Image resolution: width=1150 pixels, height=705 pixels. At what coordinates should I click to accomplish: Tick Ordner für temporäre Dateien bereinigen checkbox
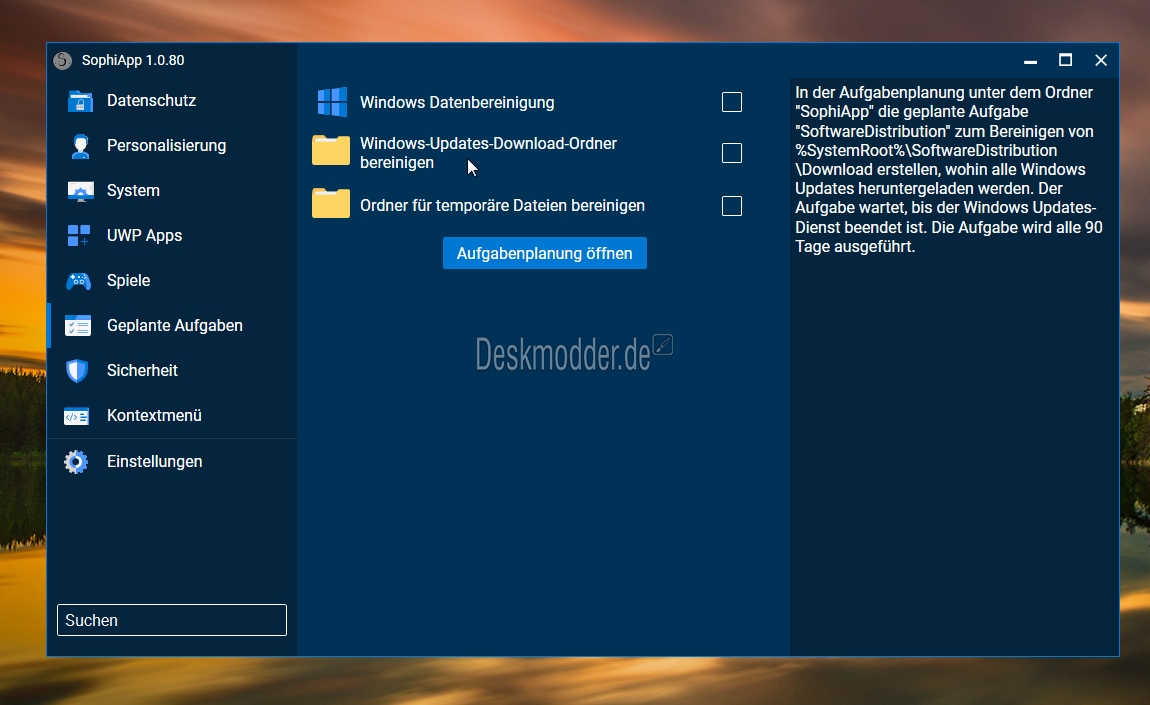pyautogui.click(x=732, y=206)
